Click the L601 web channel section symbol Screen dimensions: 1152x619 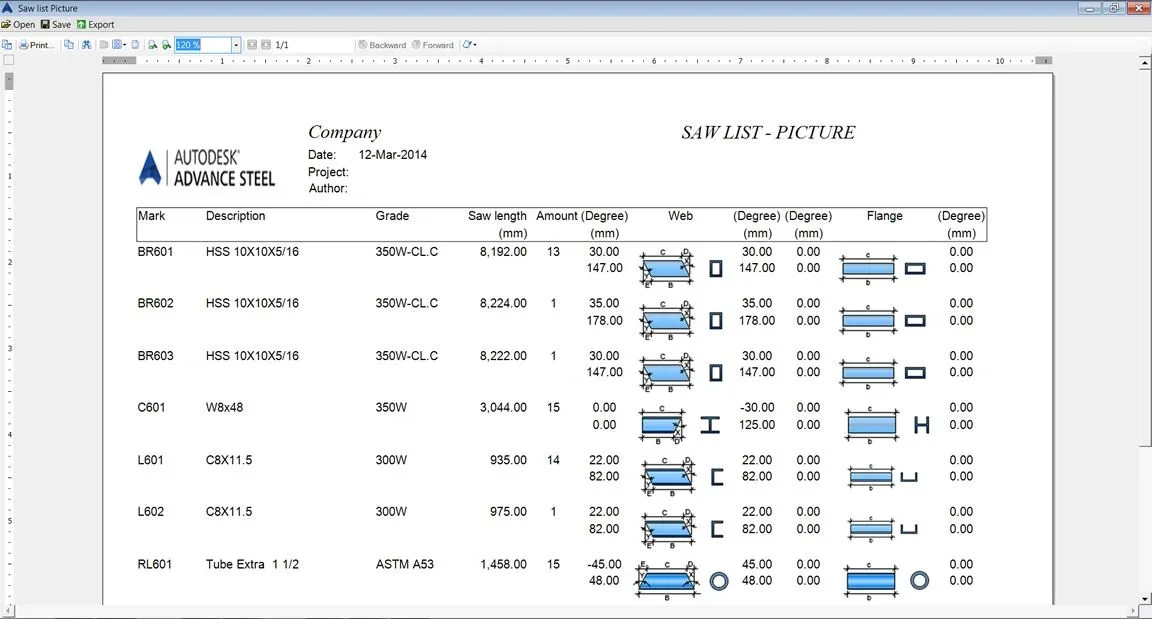pos(718,477)
